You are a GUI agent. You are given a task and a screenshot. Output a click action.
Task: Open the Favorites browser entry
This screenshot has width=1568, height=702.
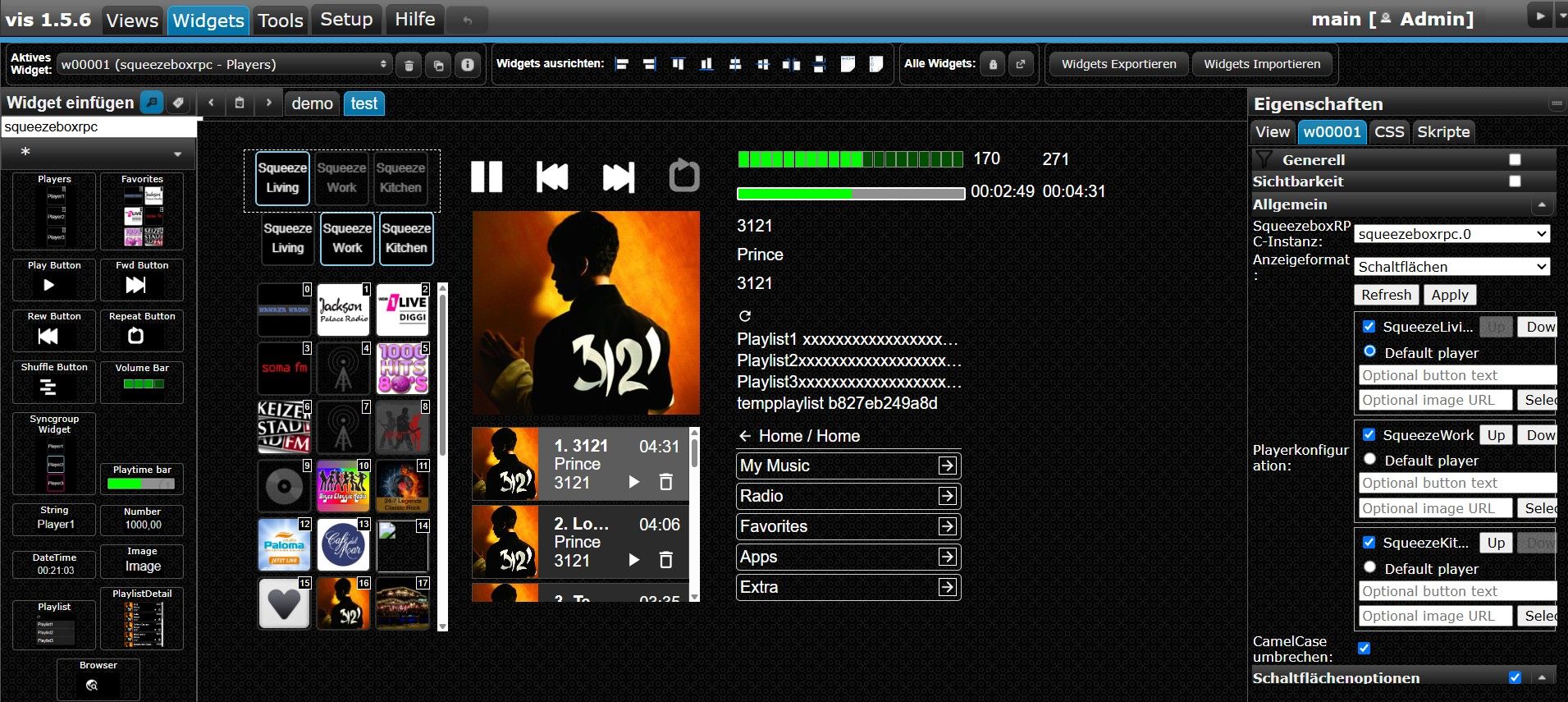click(848, 526)
